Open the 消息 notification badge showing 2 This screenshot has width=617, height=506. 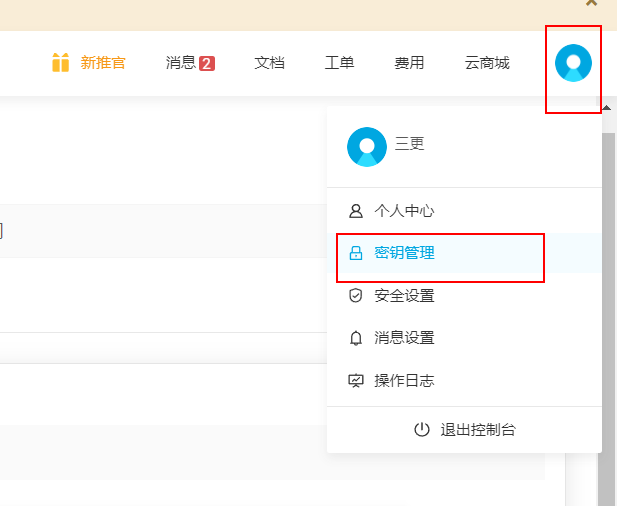[x=207, y=64]
